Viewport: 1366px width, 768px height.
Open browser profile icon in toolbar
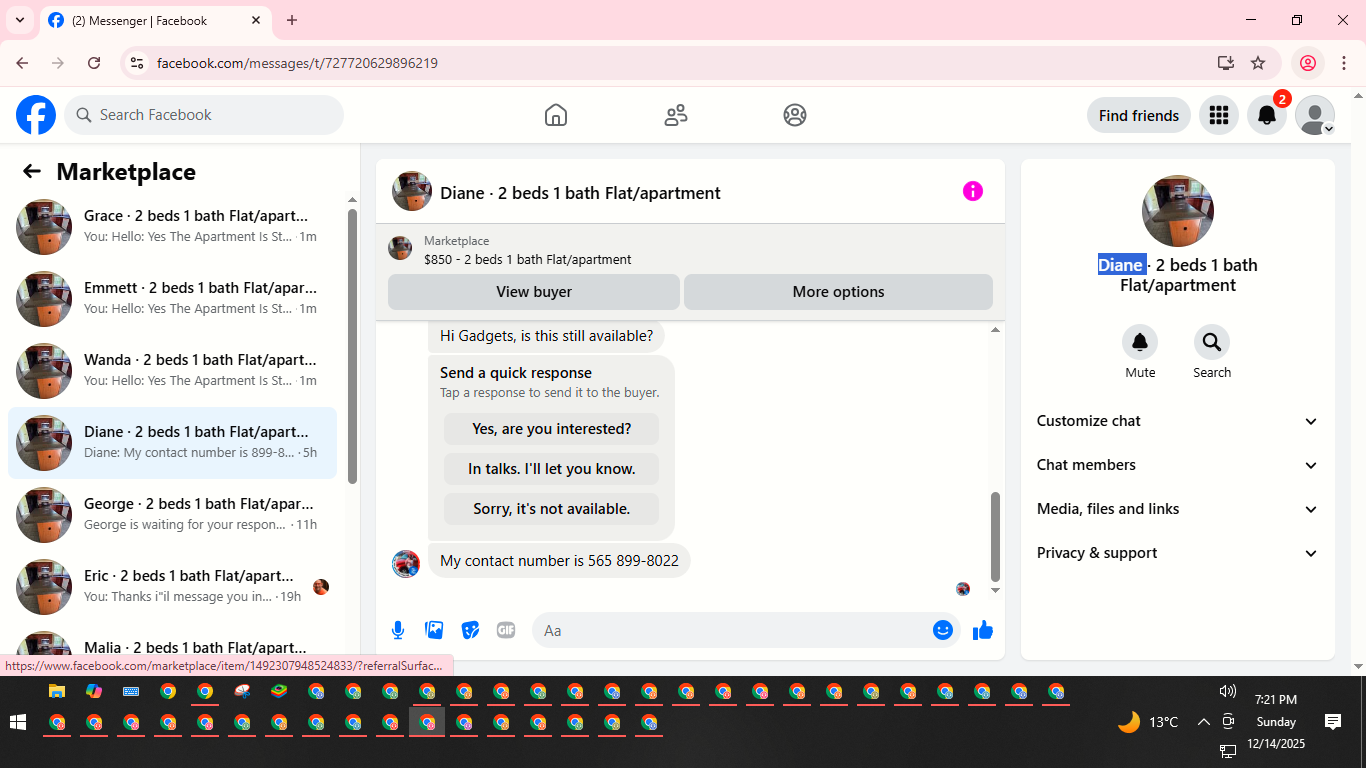click(1307, 63)
